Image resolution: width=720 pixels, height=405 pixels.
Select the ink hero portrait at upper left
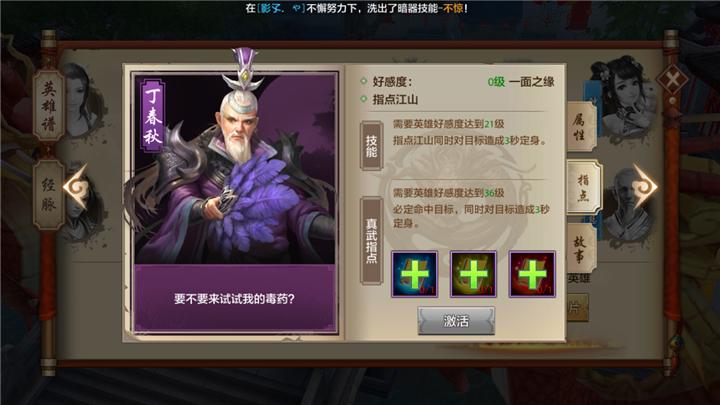(83, 101)
